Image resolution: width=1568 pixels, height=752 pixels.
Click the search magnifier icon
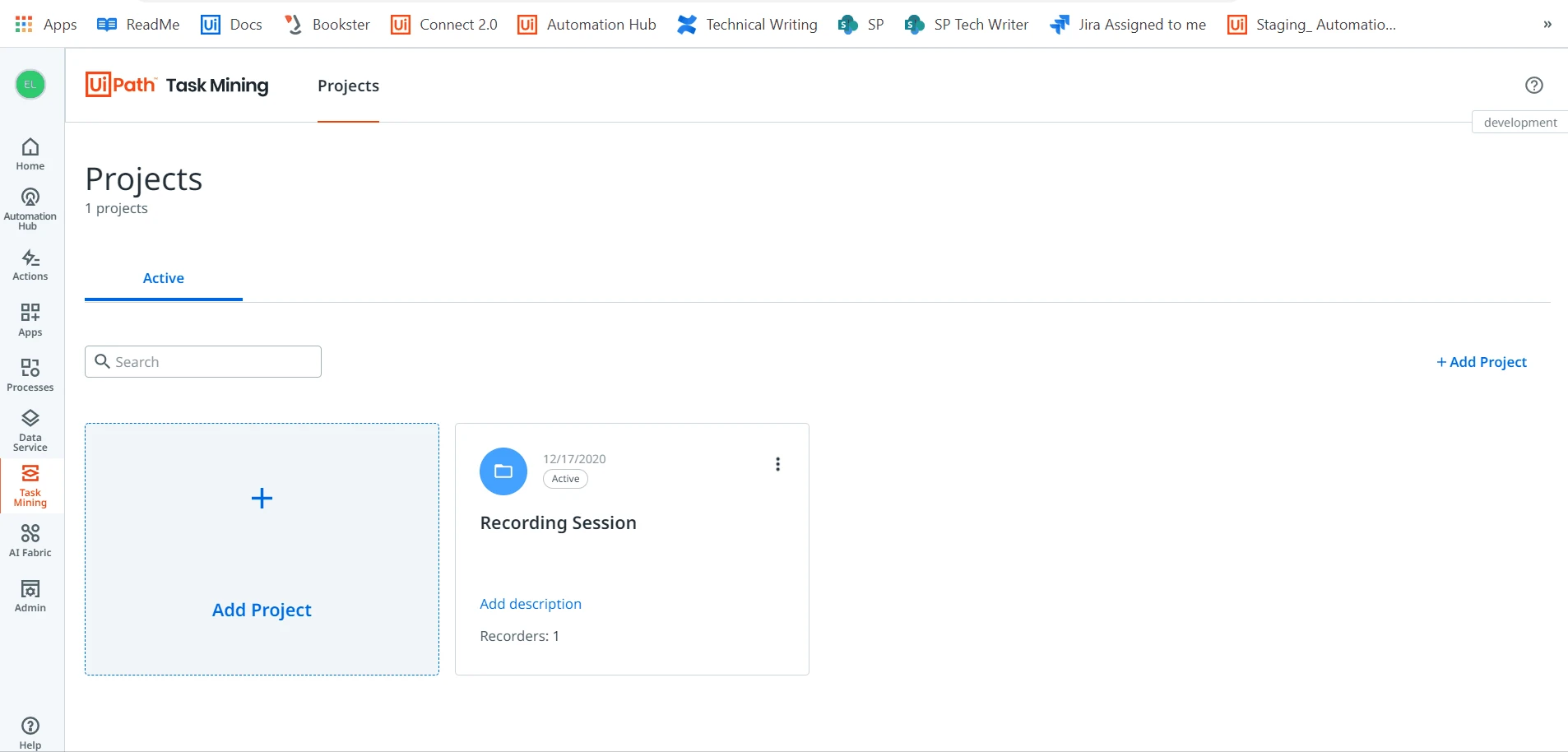[x=103, y=361]
